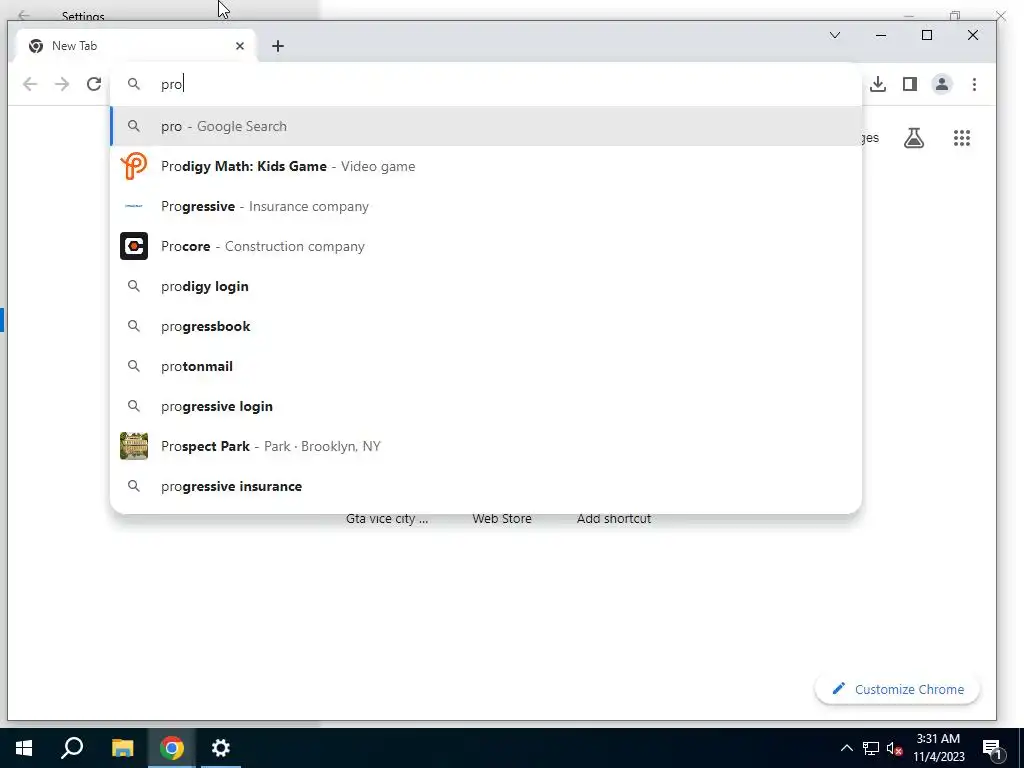The height and width of the screenshot is (768, 1024).
Task: Select the New Tab tab
Action: pos(135,46)
